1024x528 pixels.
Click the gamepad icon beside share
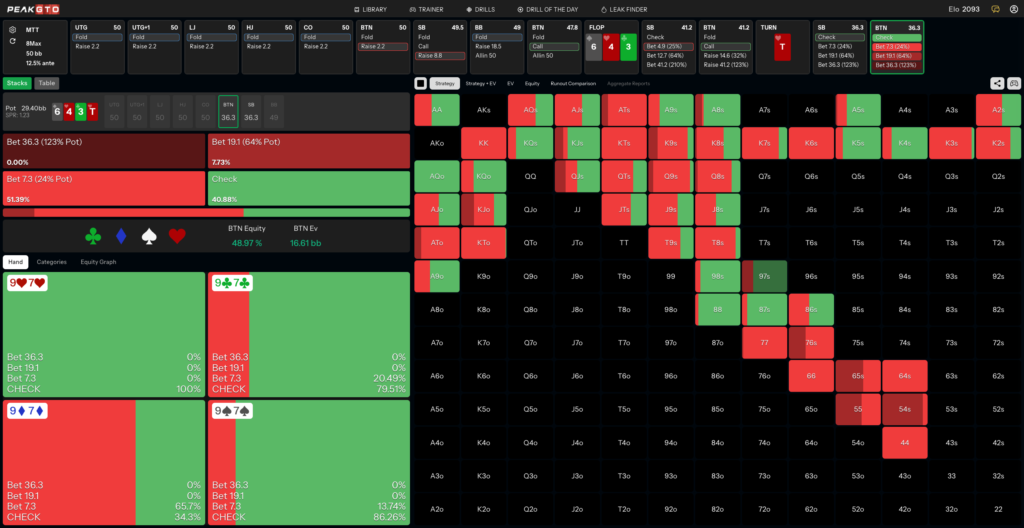tap(1014, 83)
